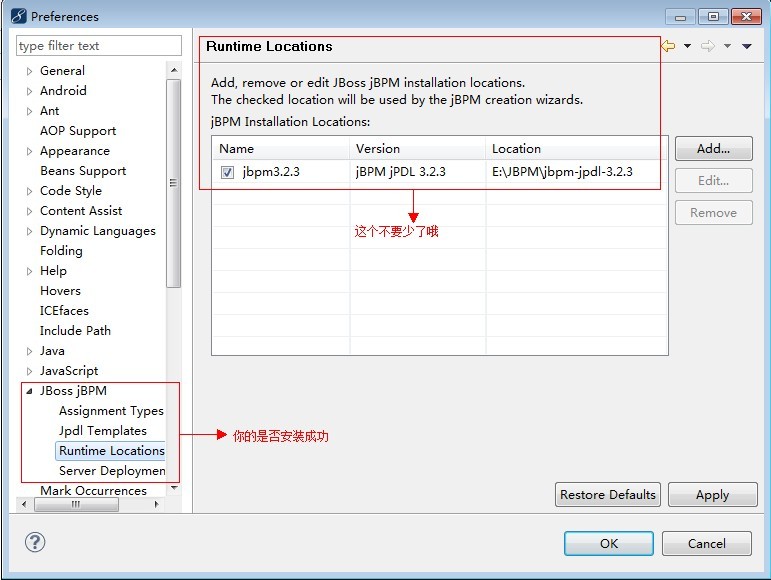Click the tree vertical scrollbar thumb
The height and width of the screenshot is (580, 771).
pos(174,183)
